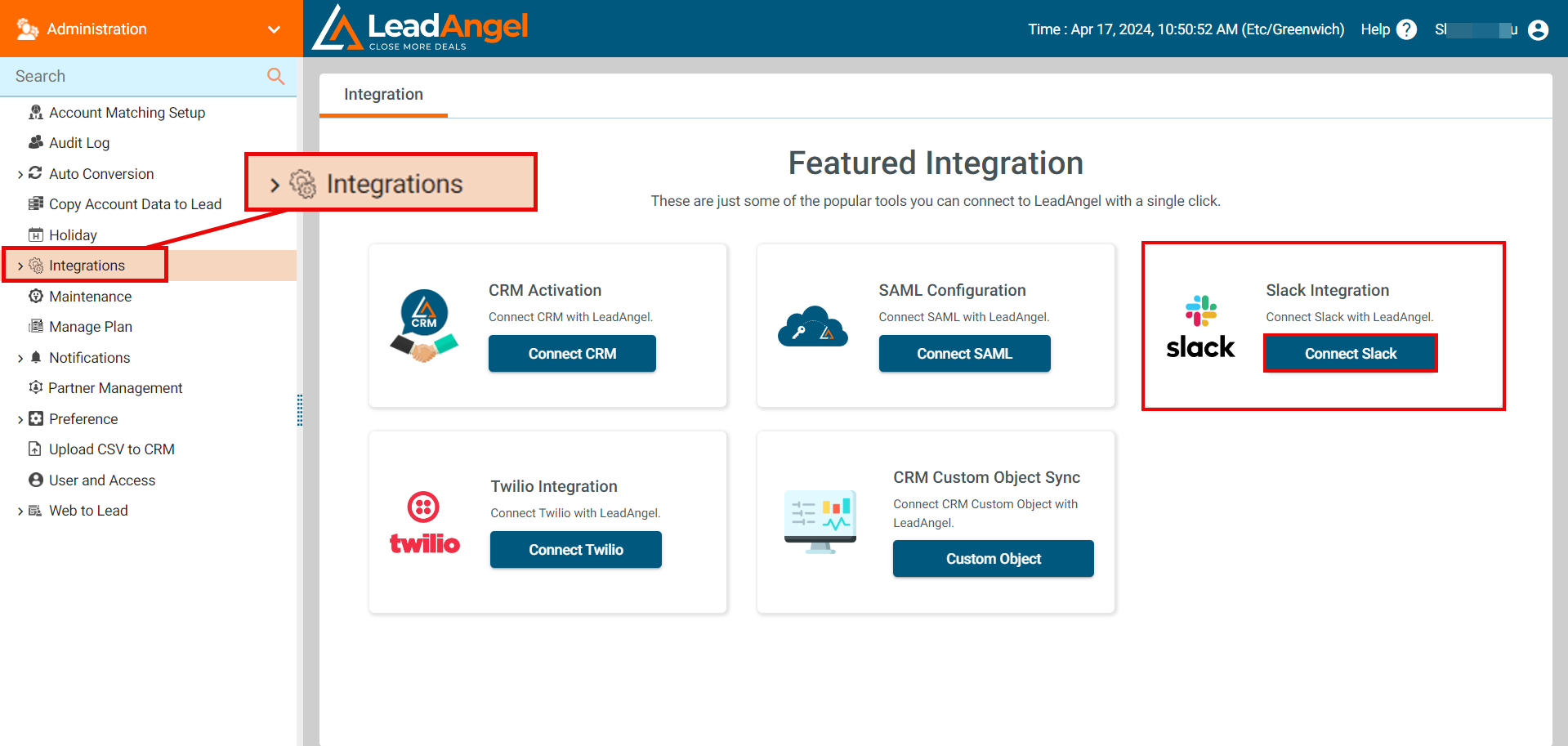Select the Integration tab
This screenshot has height=746, width=1568.
coord(383,95)
